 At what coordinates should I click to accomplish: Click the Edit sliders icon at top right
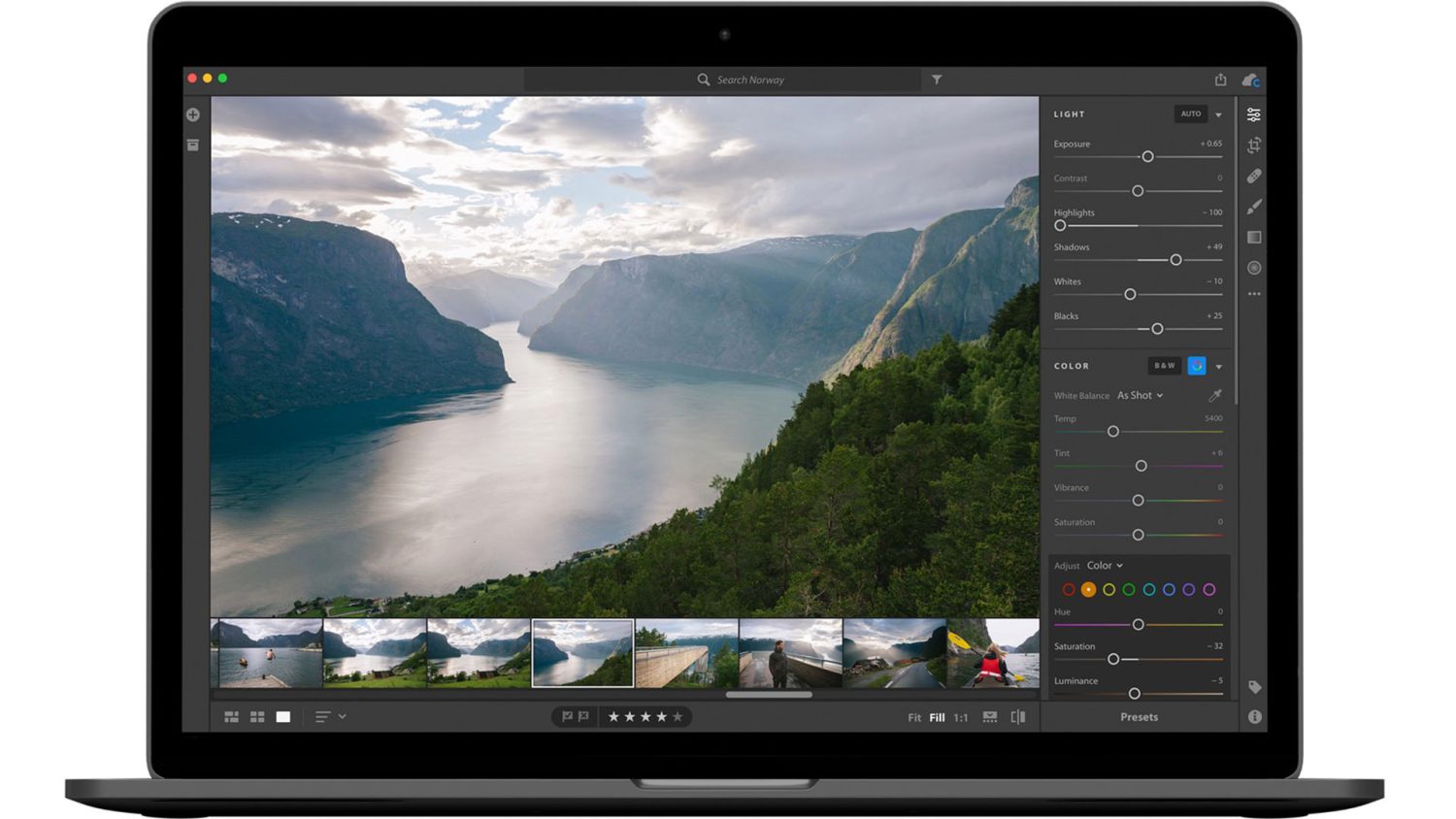(x=1254, y=114)
